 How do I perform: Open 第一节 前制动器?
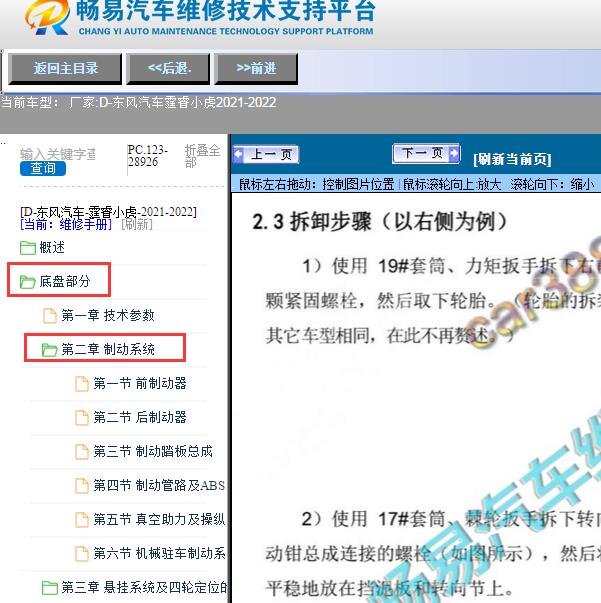coord(140,383)
